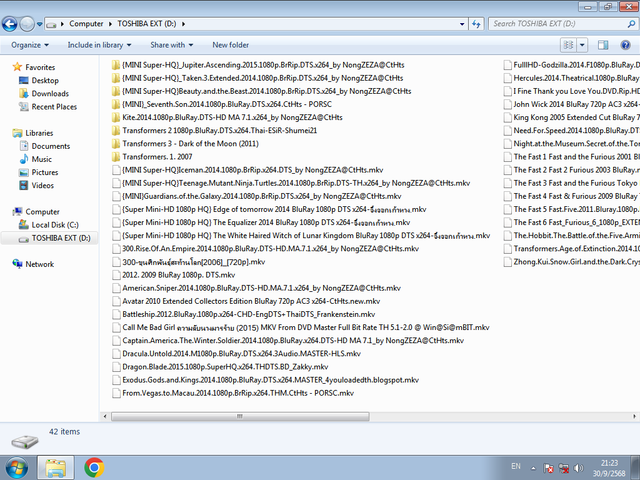Open Recent Places in Favorites
This screenshot has height=480, width=640.
[x=54, y=107]
